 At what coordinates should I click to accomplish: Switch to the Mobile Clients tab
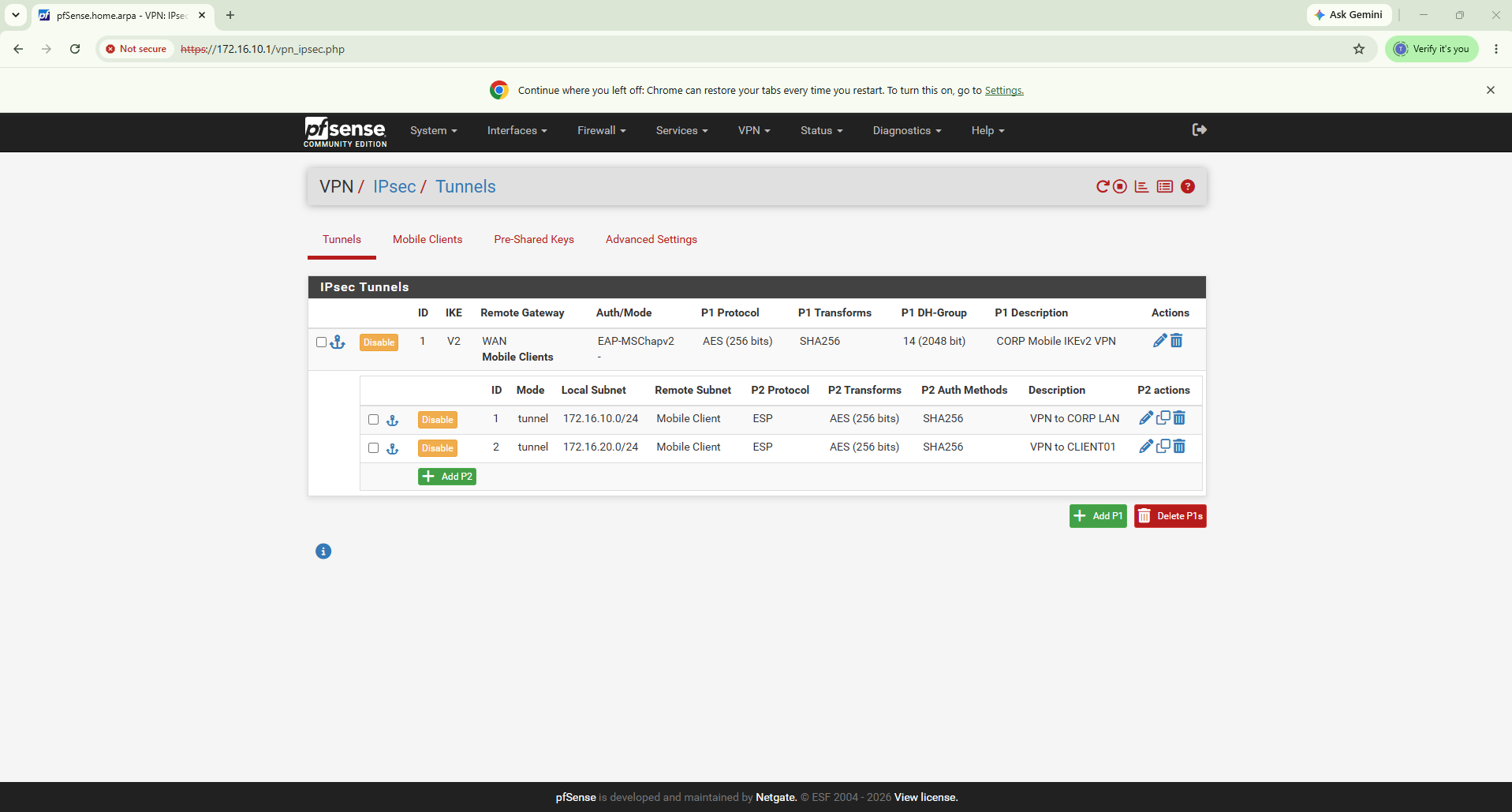coord(427,240)
